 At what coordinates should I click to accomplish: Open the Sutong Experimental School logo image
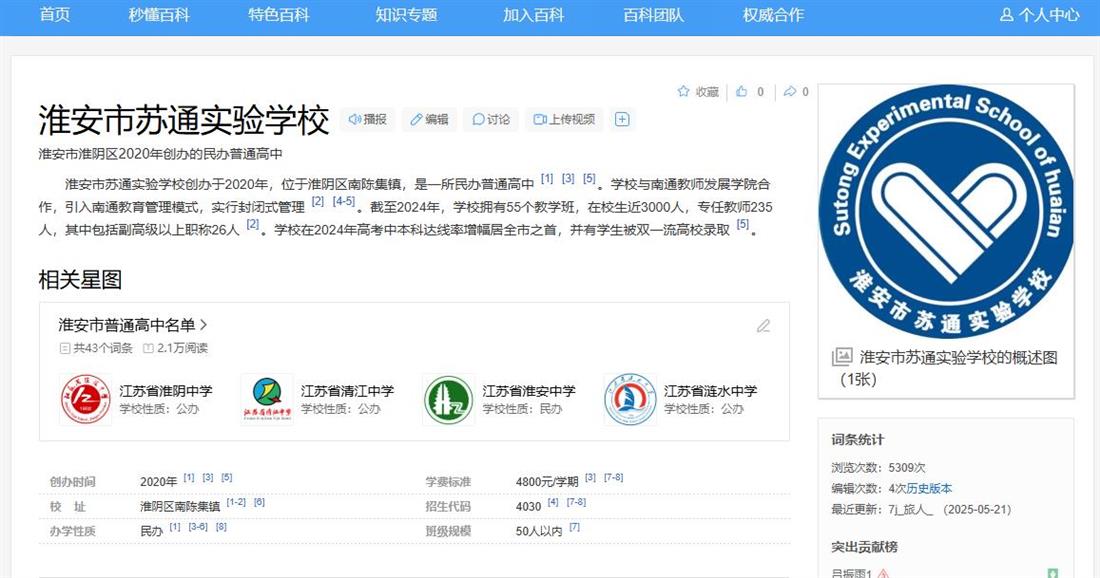coord(946,213)
